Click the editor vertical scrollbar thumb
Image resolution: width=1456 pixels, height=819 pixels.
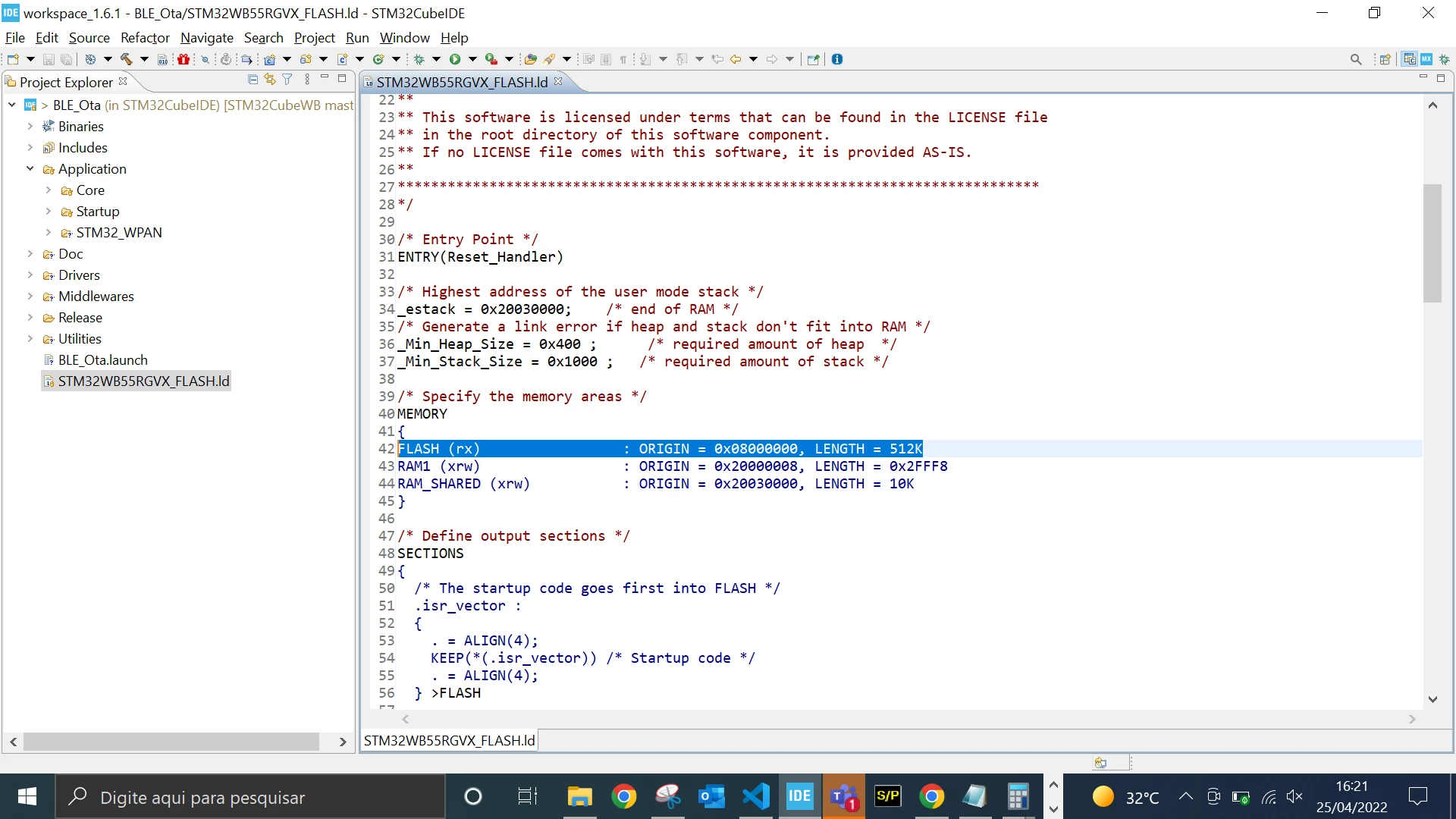(1432, 243)
